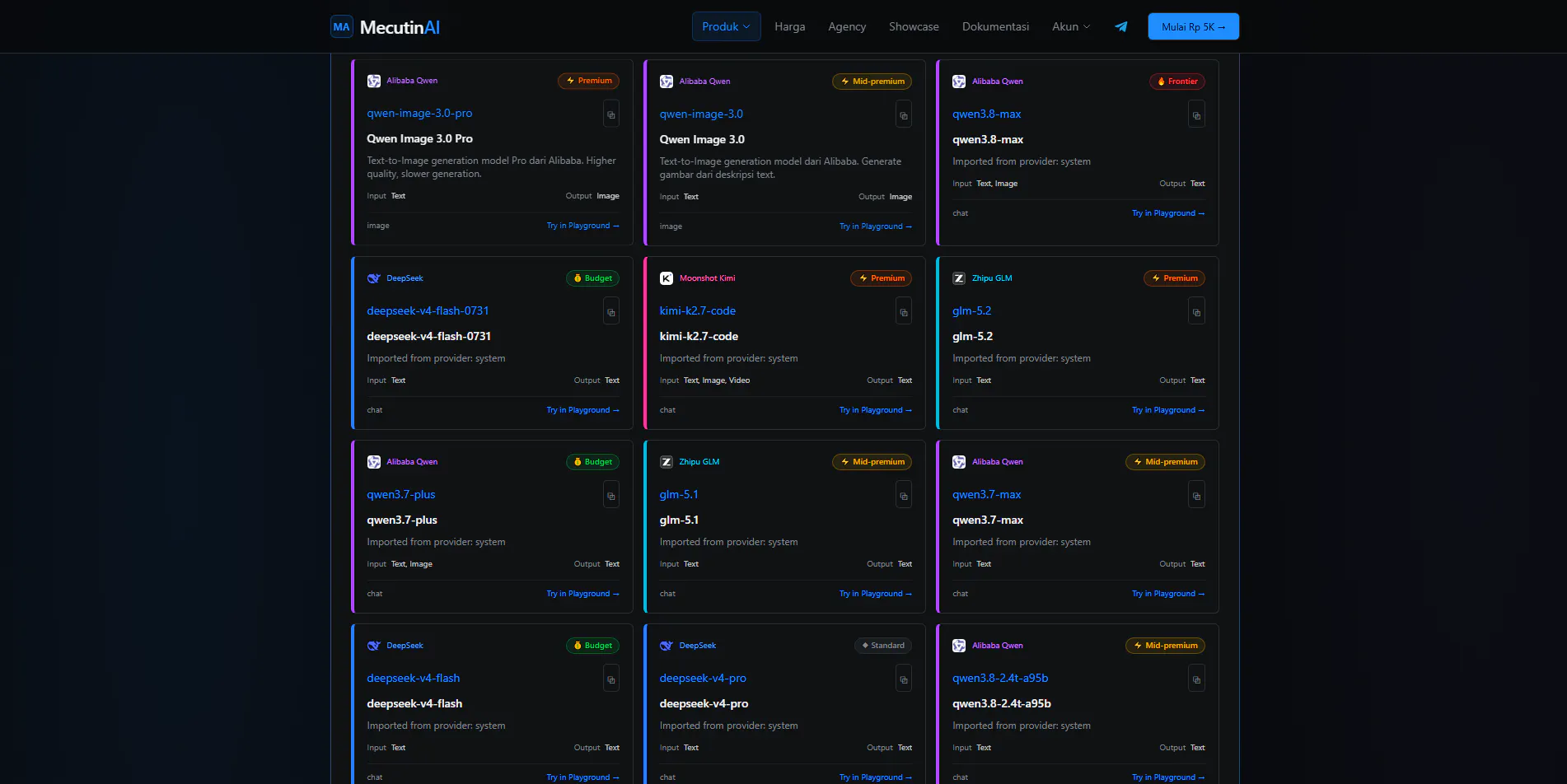Copy the qwen3.7-plus model ID
Viewport: 1567px width, 784px height.
point(611,496)
